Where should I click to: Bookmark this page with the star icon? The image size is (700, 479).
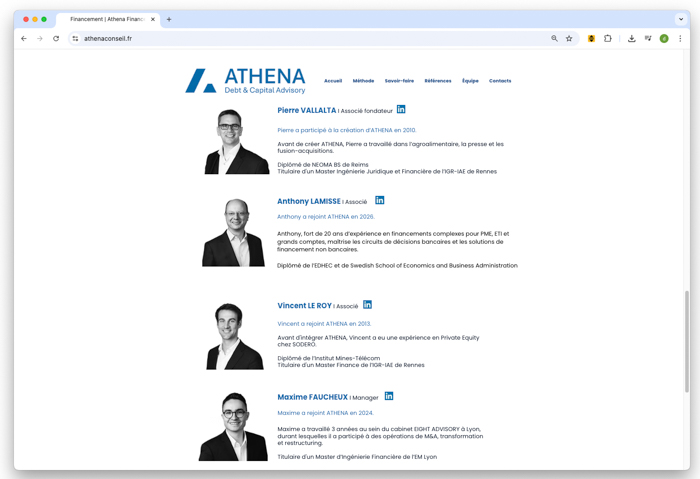pos(569,38)
